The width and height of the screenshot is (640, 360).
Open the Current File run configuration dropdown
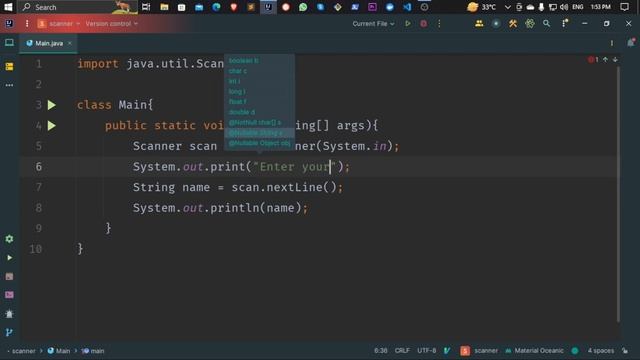tap(373, 24)
